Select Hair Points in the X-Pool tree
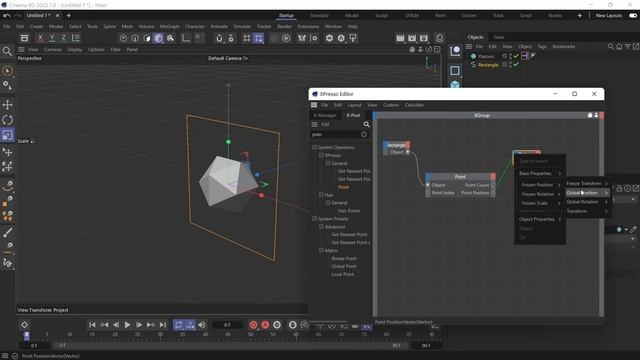640x360 pixels. 349,211
